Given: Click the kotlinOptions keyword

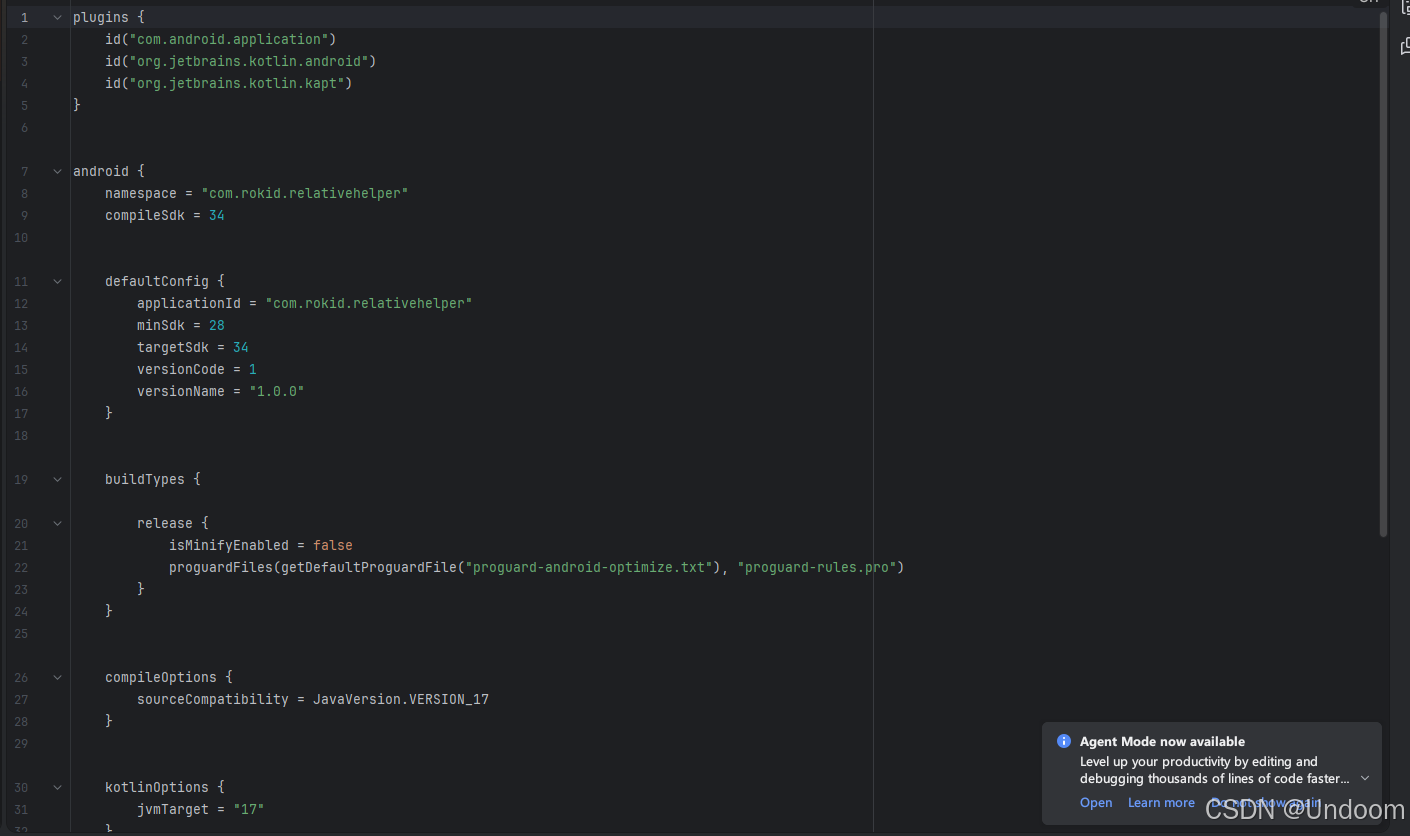Looking at the screenshot, I should tap(157, 787).
